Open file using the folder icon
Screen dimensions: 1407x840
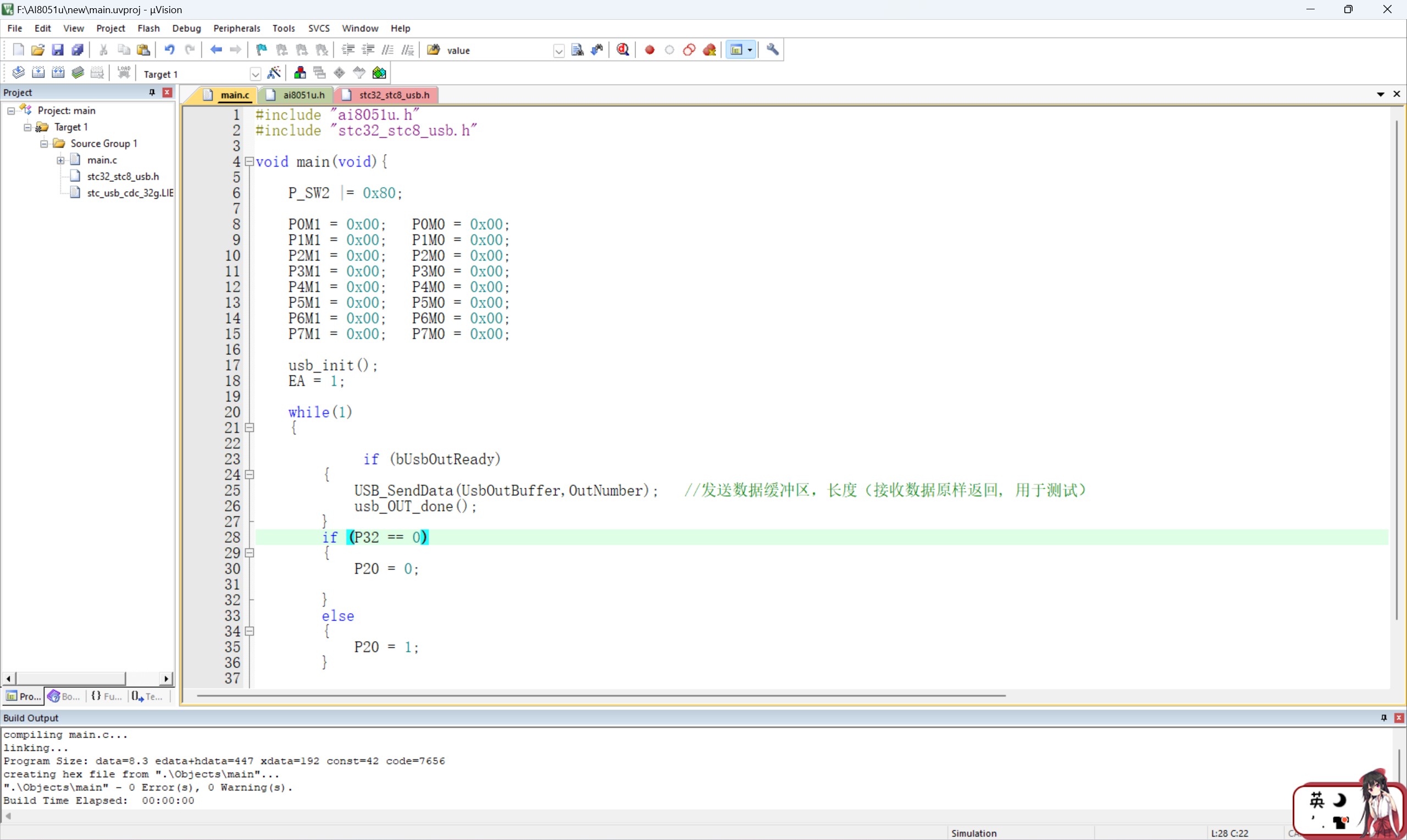click(x=37, y=50)
